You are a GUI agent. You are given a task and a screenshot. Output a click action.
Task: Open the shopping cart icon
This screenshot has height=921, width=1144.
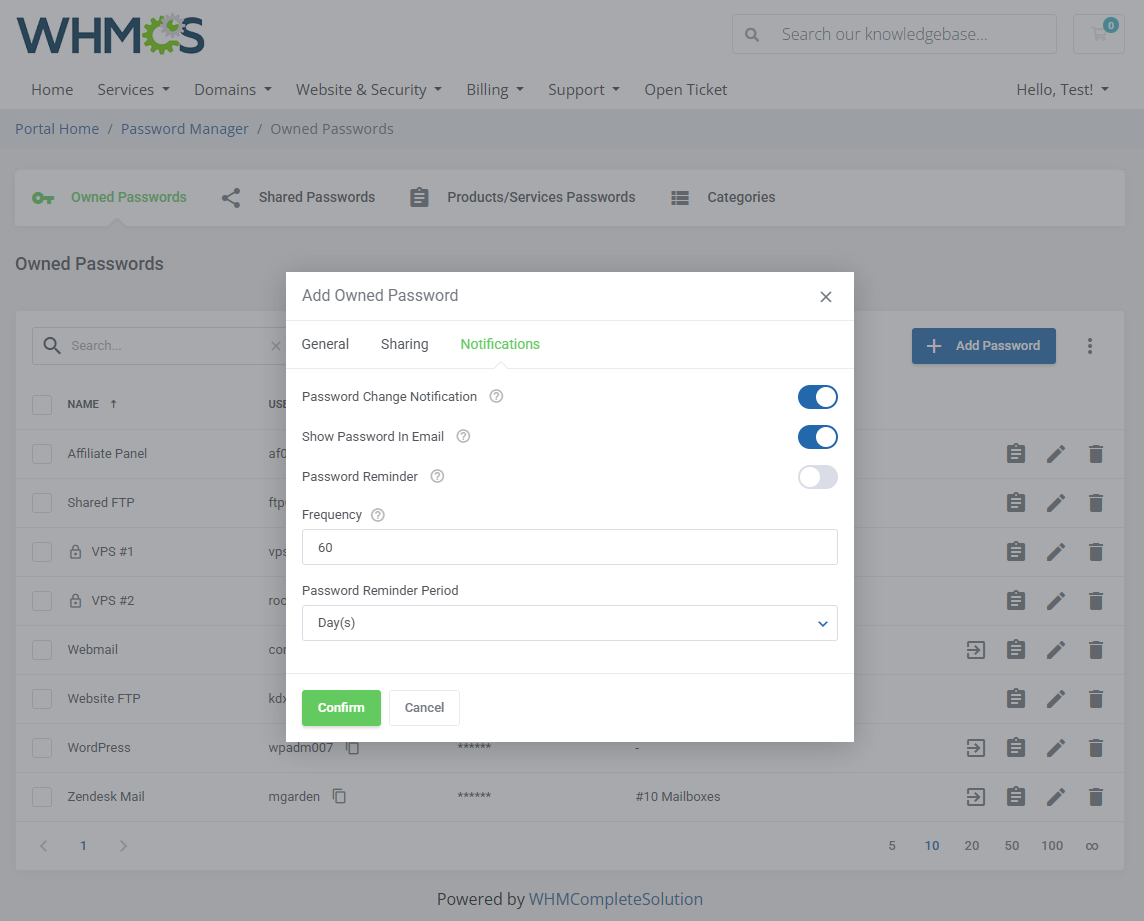coord(1098,34)
